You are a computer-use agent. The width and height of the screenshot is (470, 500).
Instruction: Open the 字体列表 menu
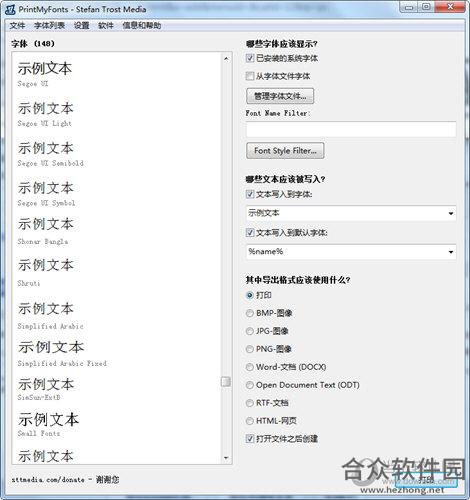click(49, 26)
